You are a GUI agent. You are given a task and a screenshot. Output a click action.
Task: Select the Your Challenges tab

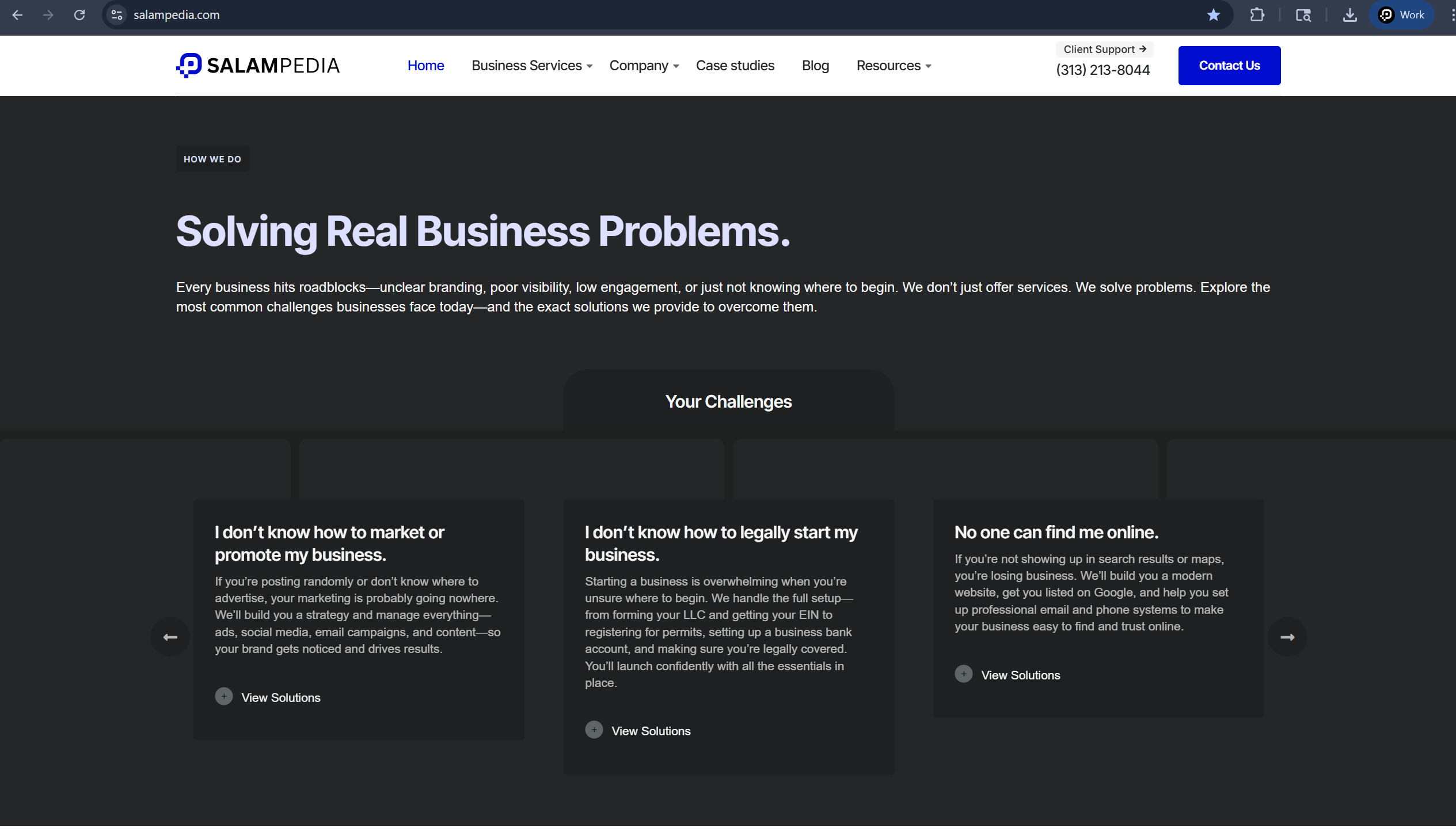click(728, 401)
